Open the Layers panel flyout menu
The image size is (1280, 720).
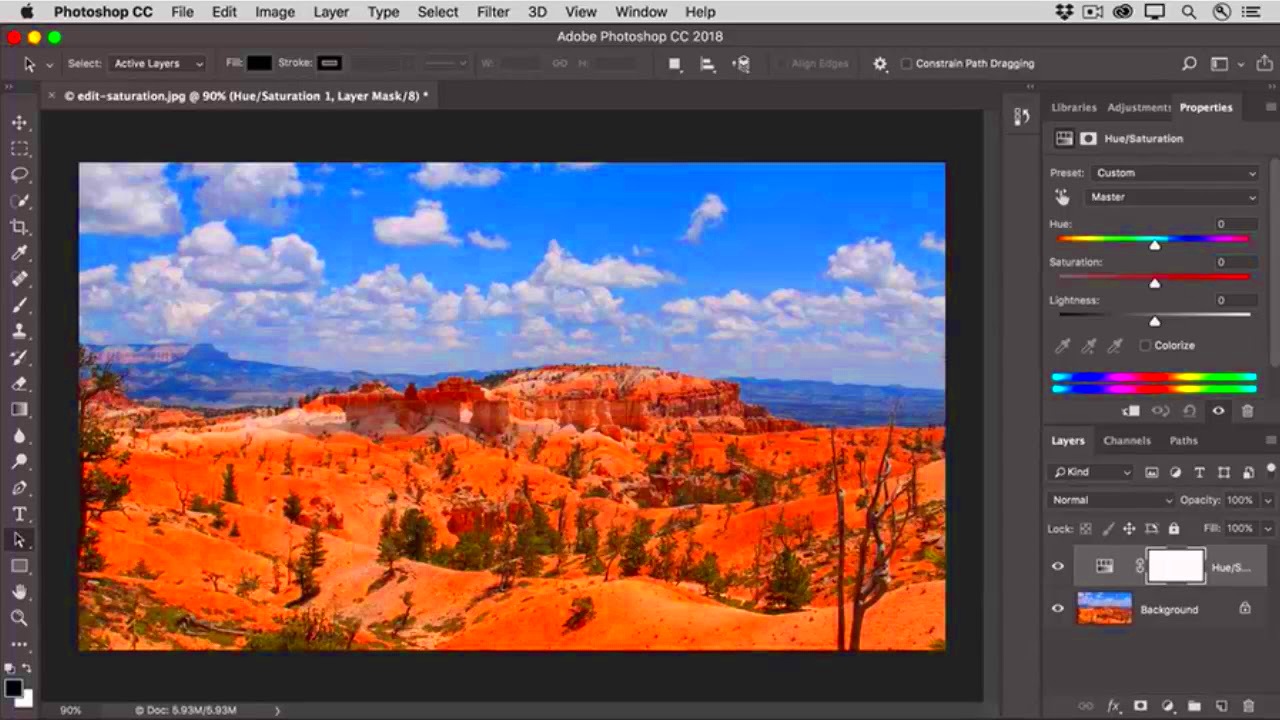tap(1271, 440)
